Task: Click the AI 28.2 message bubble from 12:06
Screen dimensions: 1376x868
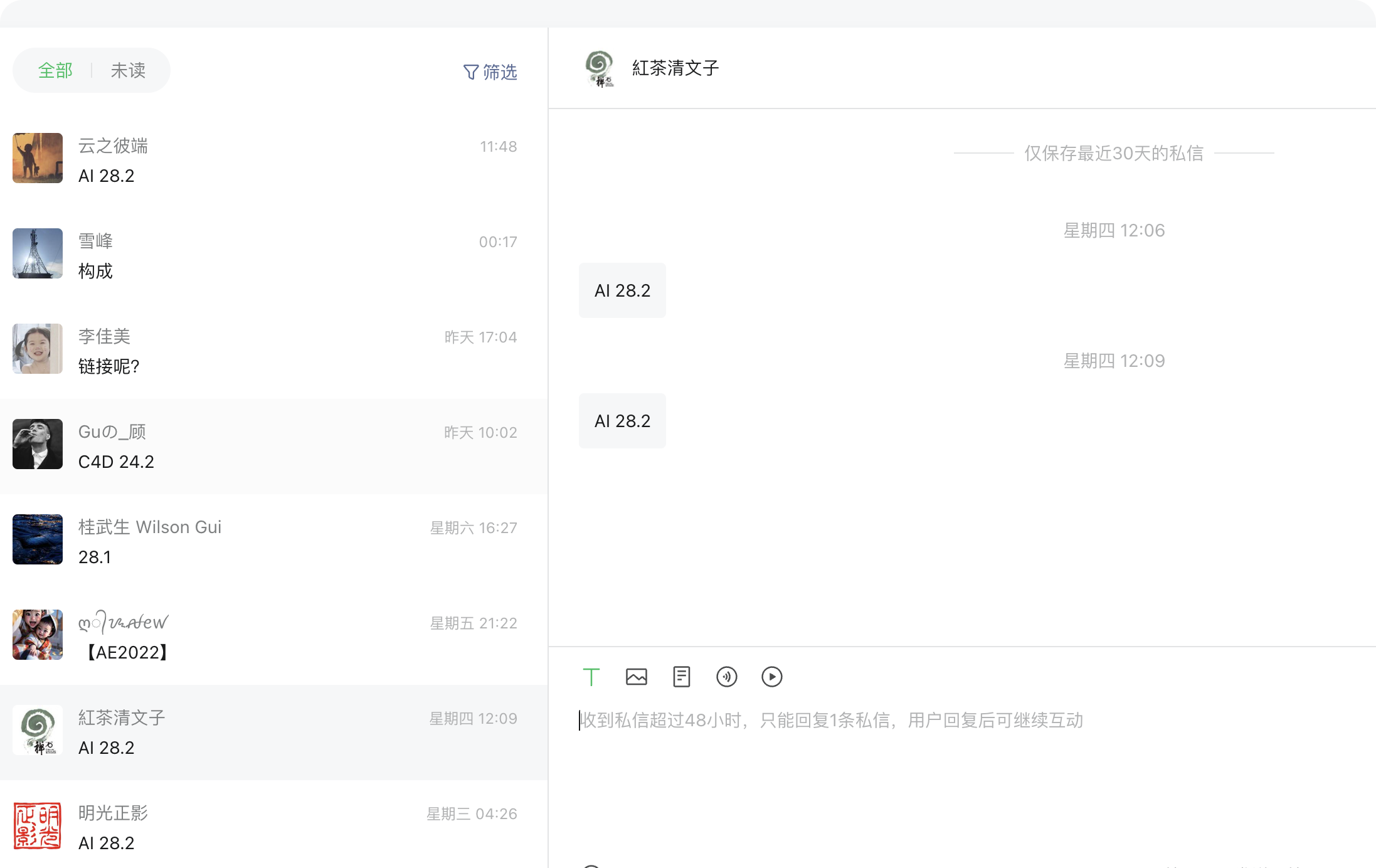Action: 622,290
